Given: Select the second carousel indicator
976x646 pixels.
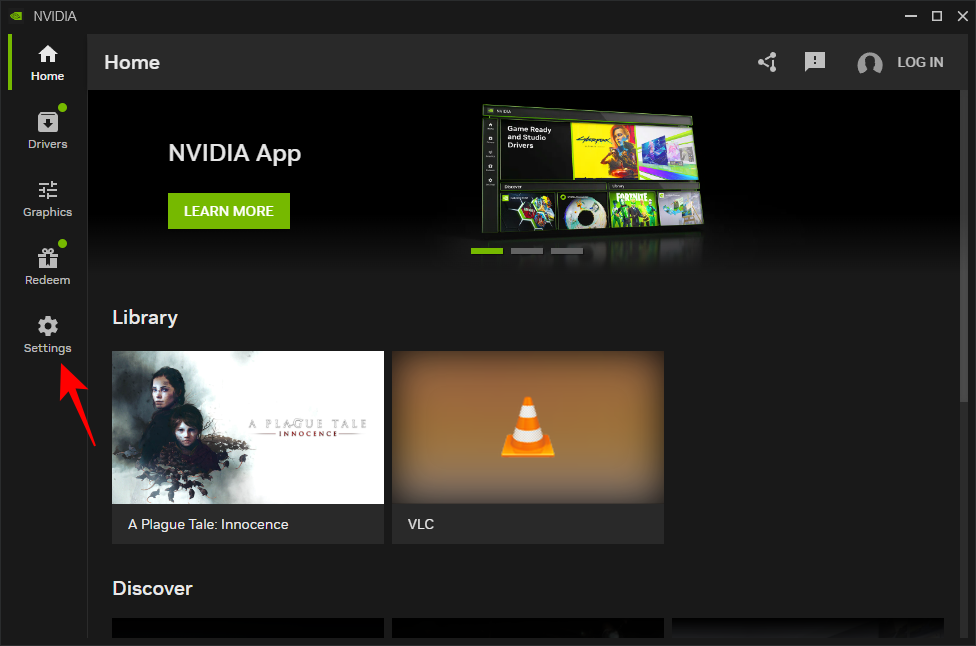Looking at the screenshot, I should tap(527, 251).
